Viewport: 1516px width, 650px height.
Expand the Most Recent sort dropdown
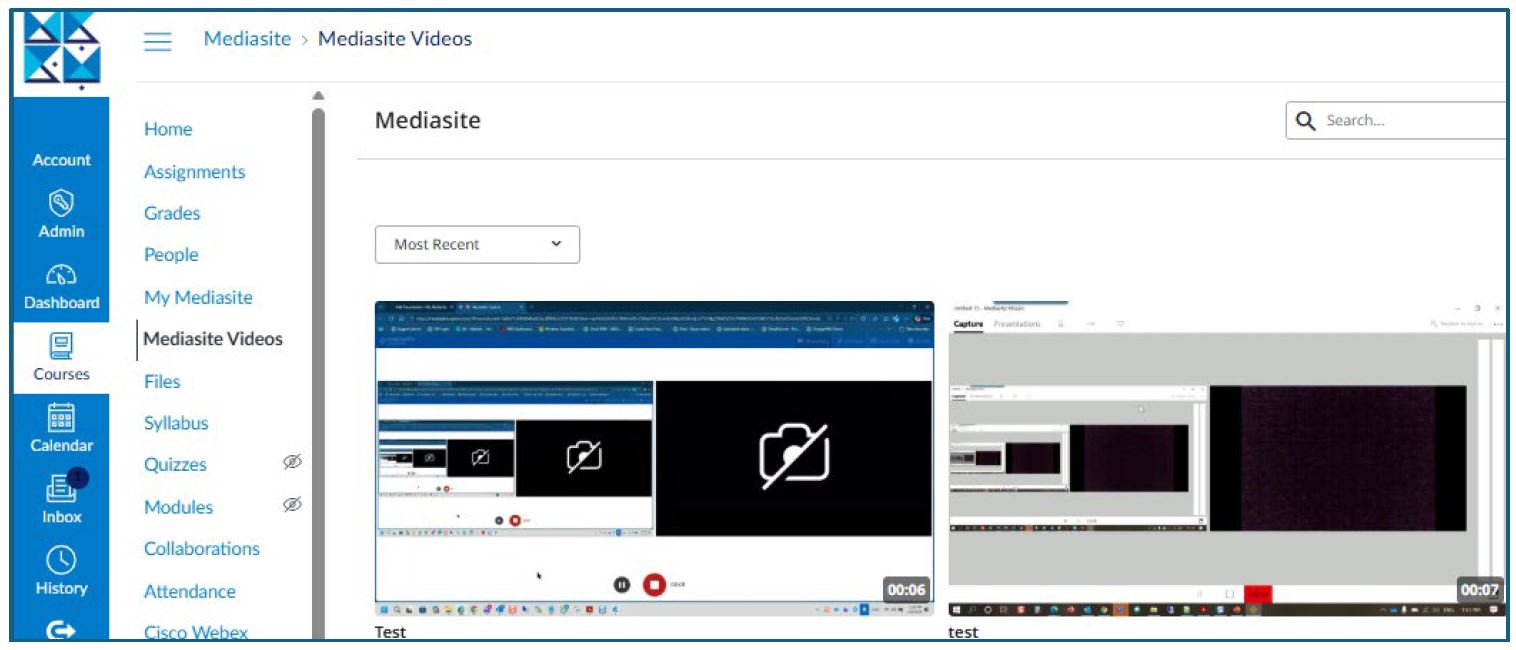click(x=477, y=245)
